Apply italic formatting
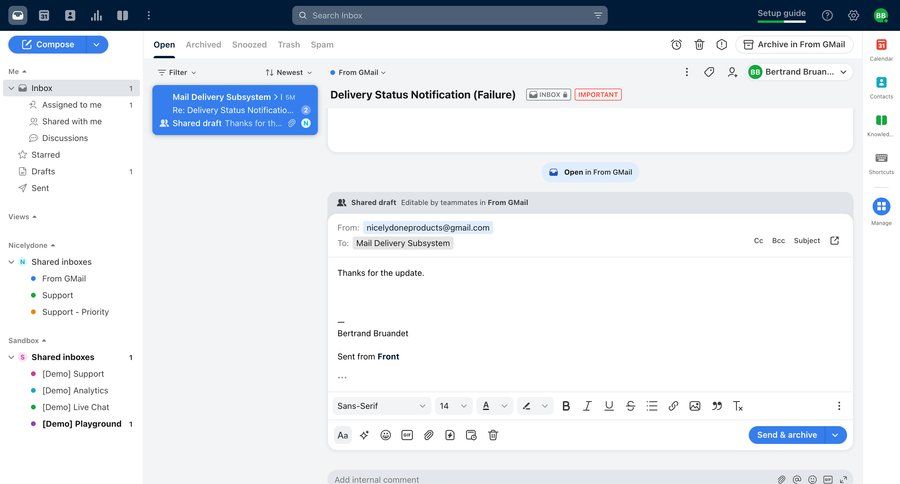This screenshot has height=484, width=900. pos(587,406)
